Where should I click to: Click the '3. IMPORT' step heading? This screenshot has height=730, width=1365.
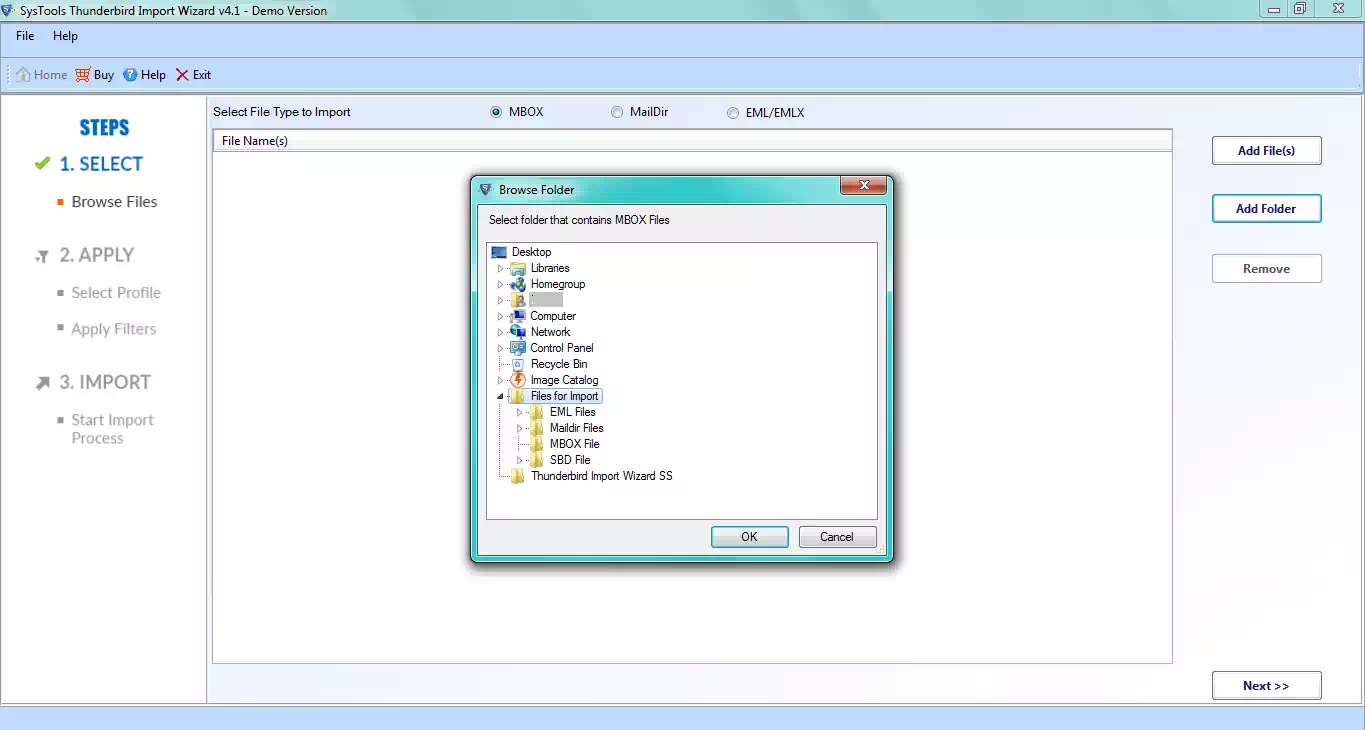[x=105, y=382]
